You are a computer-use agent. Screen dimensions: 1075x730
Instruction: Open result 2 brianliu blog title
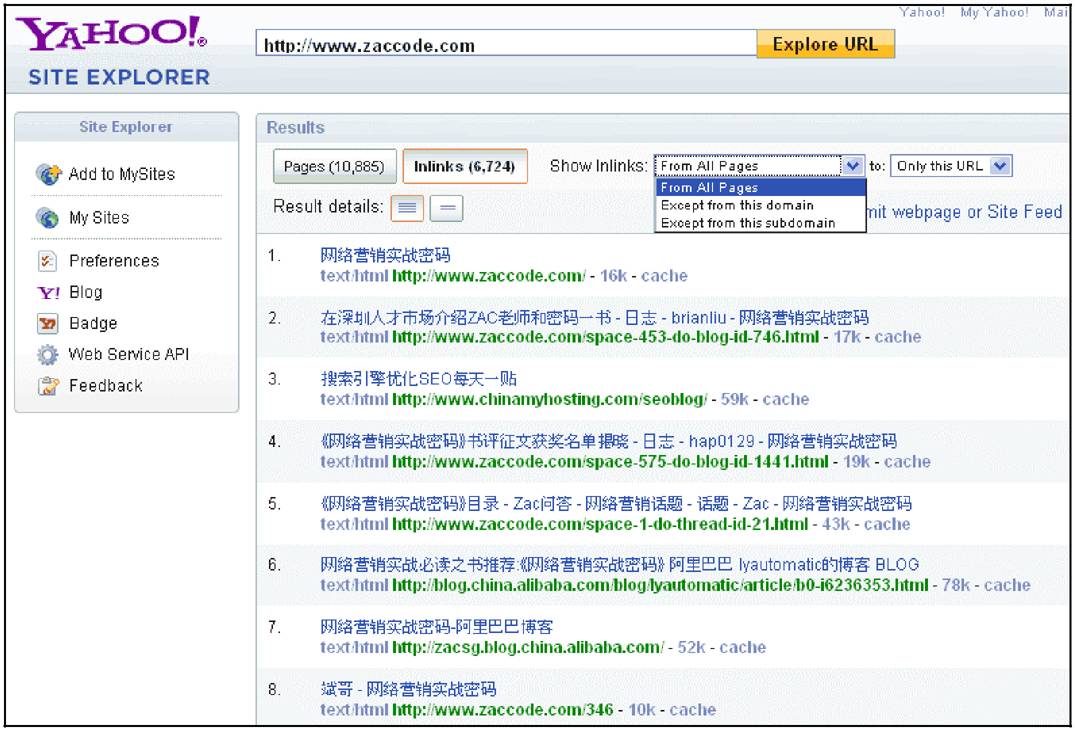click(x=594, y=317)
